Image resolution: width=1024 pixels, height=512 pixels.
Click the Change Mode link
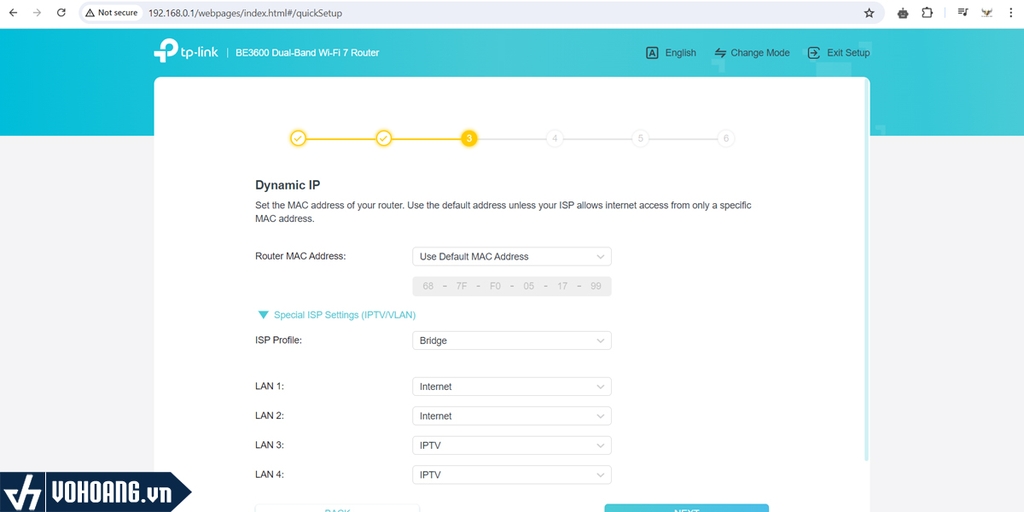pos(760,53)
